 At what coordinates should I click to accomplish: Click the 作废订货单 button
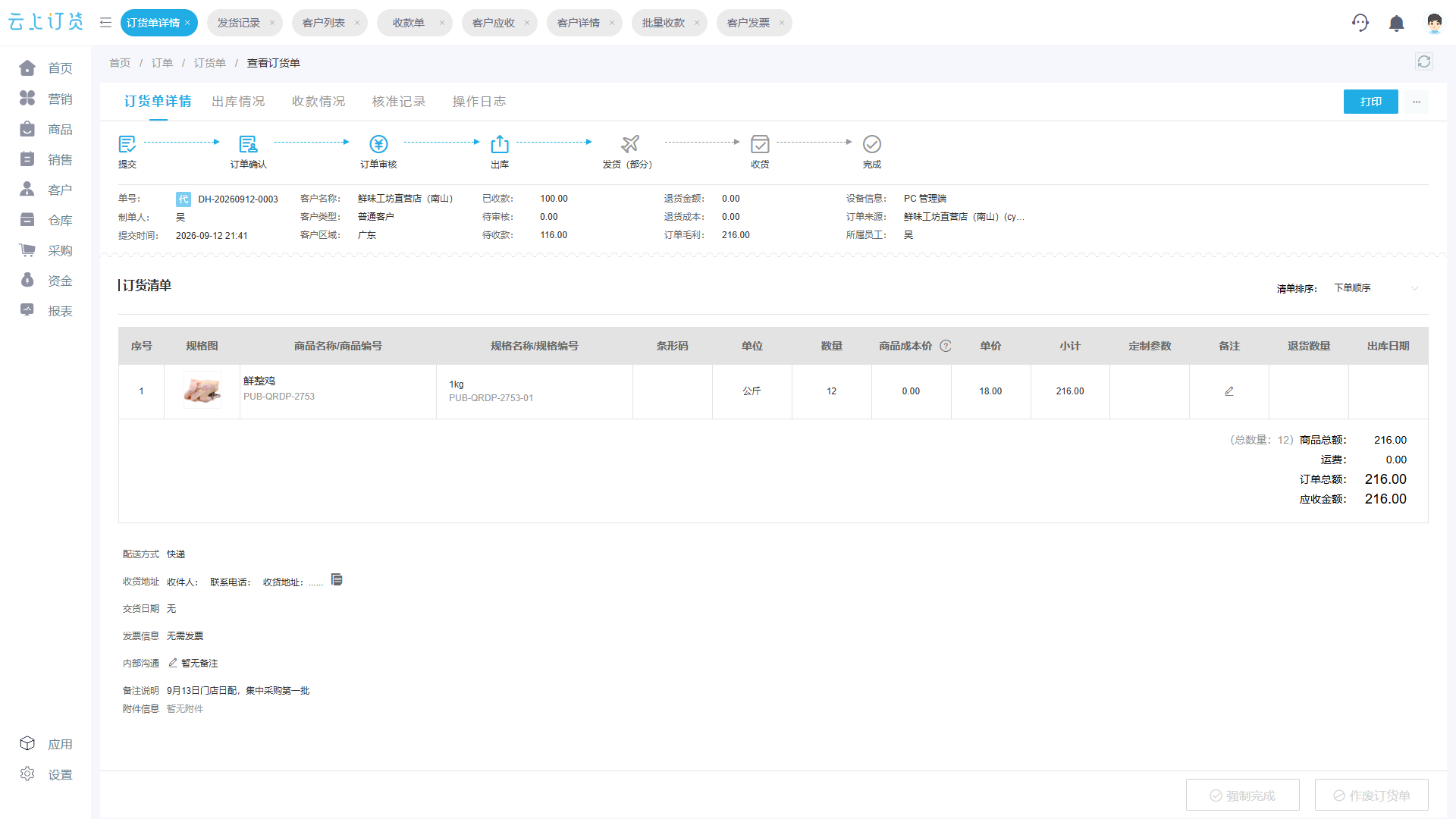point(1372,795)
